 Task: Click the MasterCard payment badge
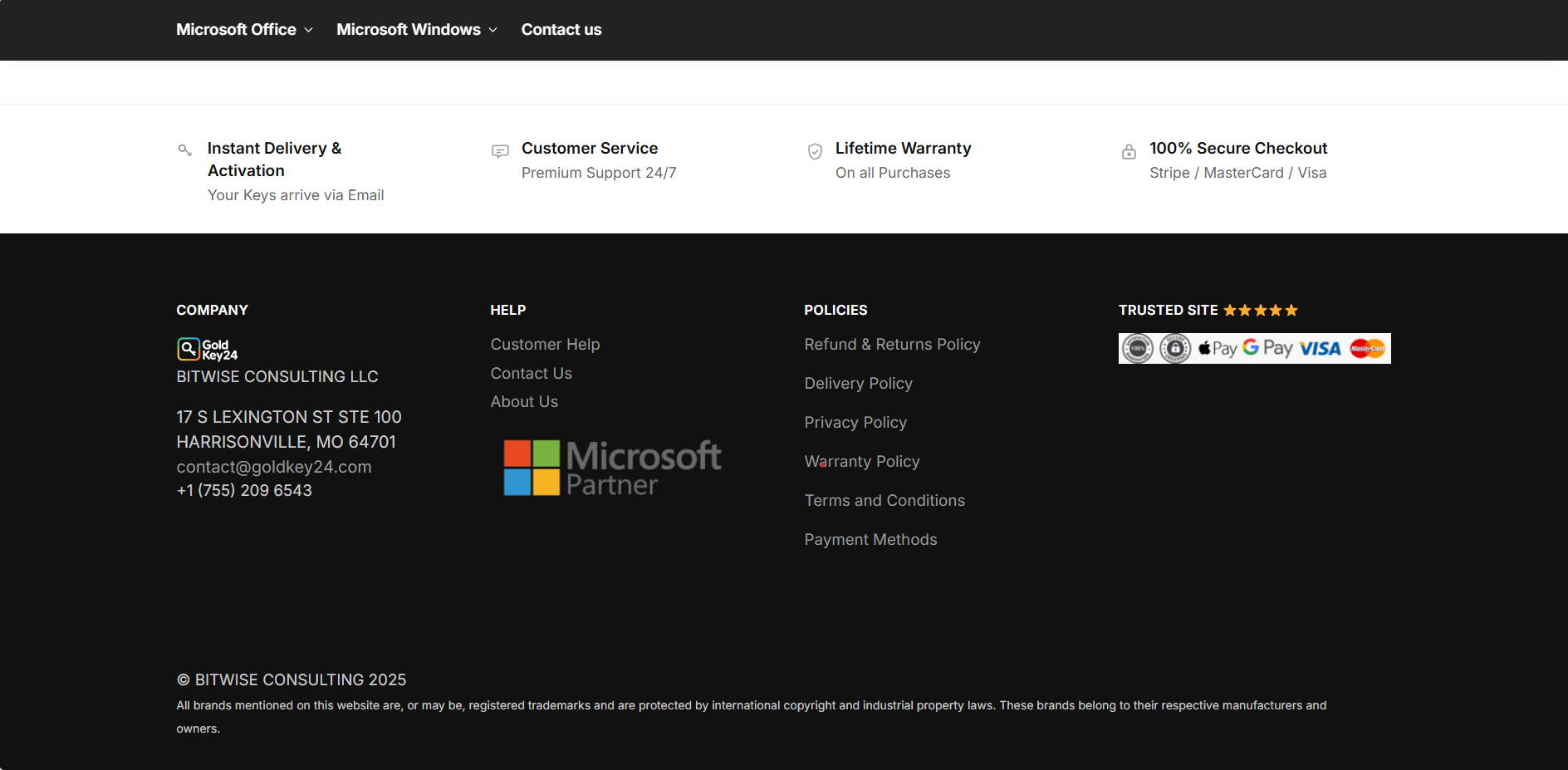click(x=1367, y=348)
